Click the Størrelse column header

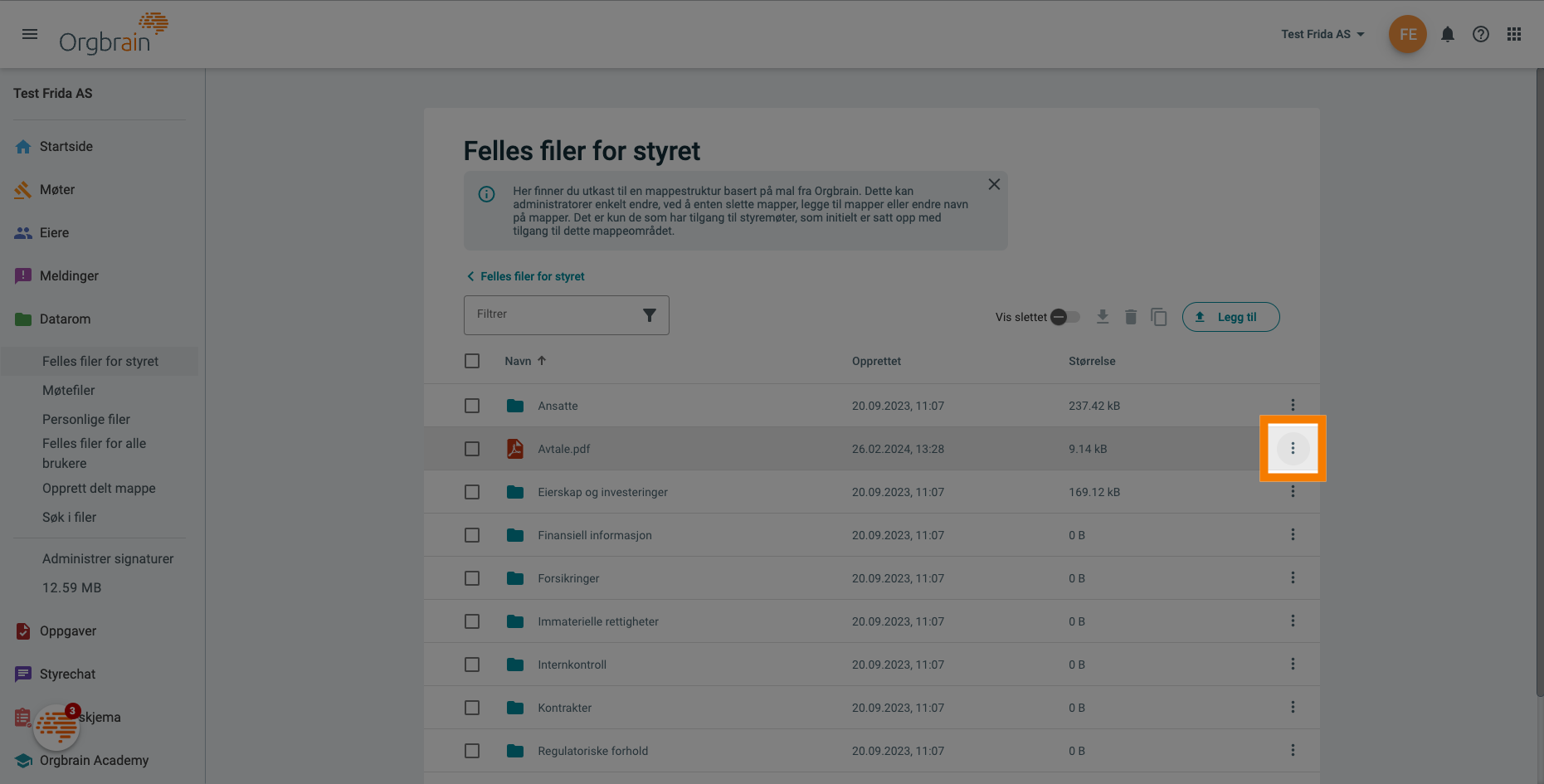[1092, 361]
